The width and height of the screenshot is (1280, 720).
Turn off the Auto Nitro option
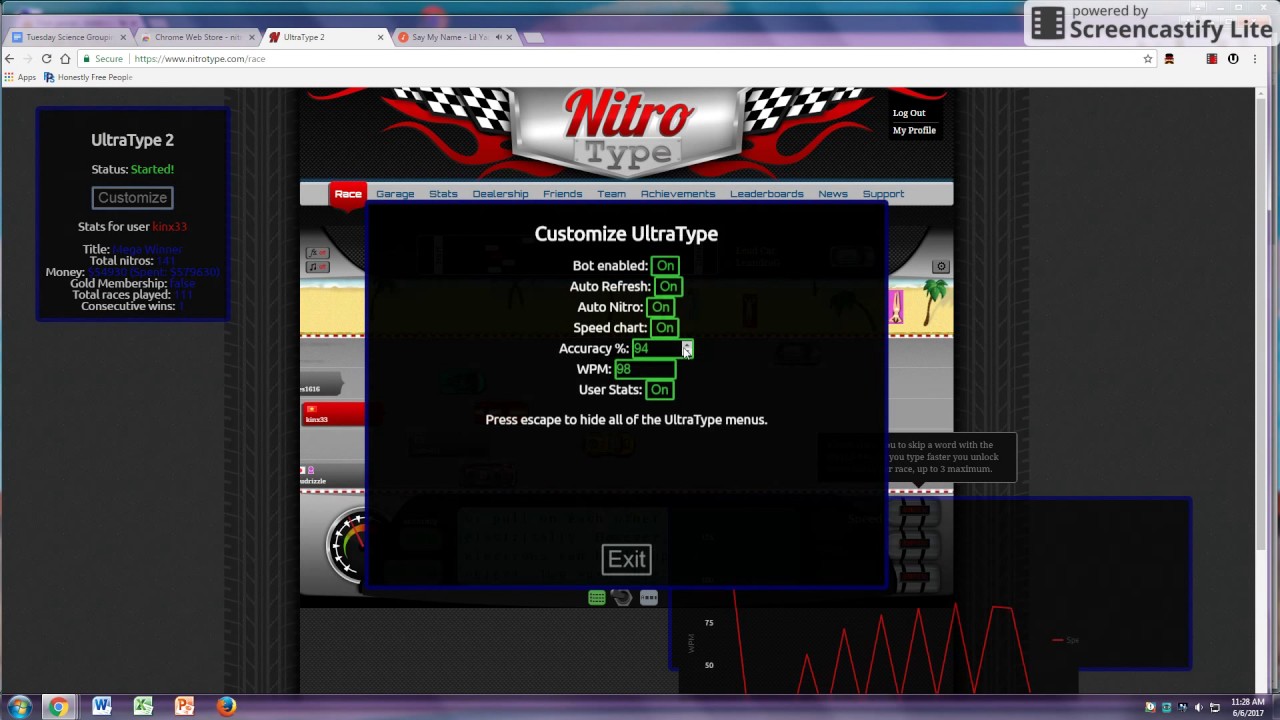(x=660, y=307)
